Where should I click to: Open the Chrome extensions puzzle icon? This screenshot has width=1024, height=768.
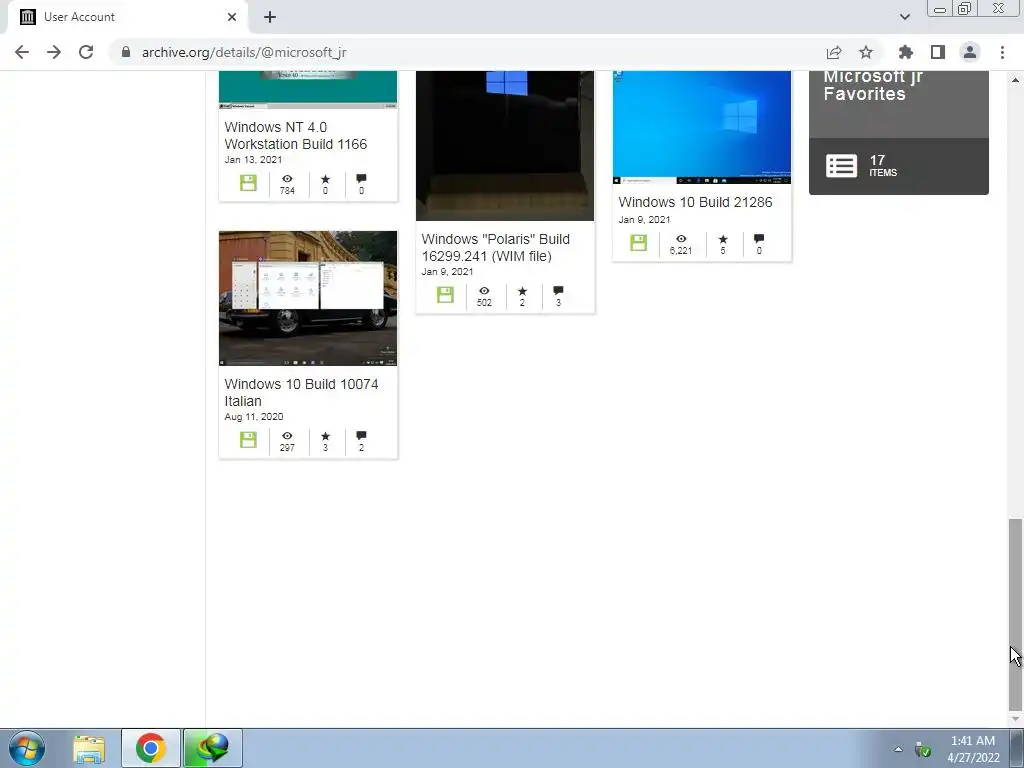pos(905,52)
